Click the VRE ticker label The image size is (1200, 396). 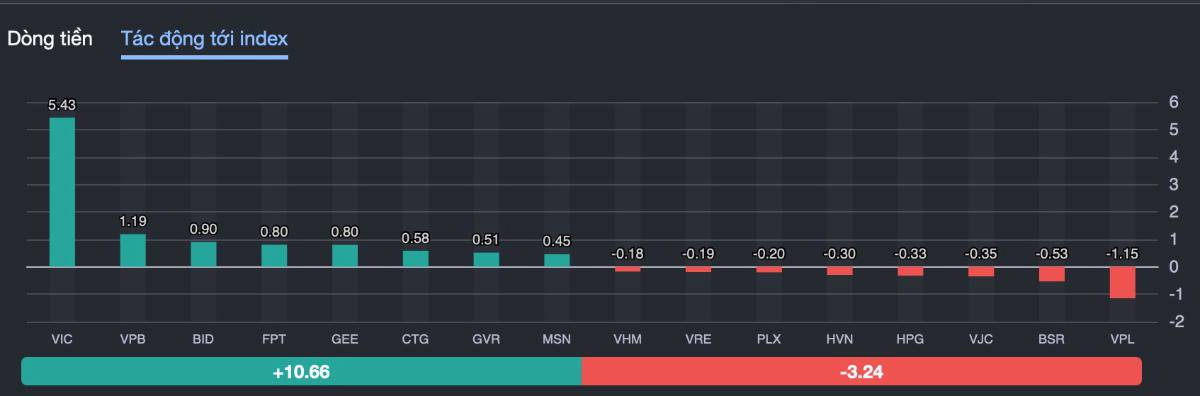pyautogui.click(x=698, y=340)
